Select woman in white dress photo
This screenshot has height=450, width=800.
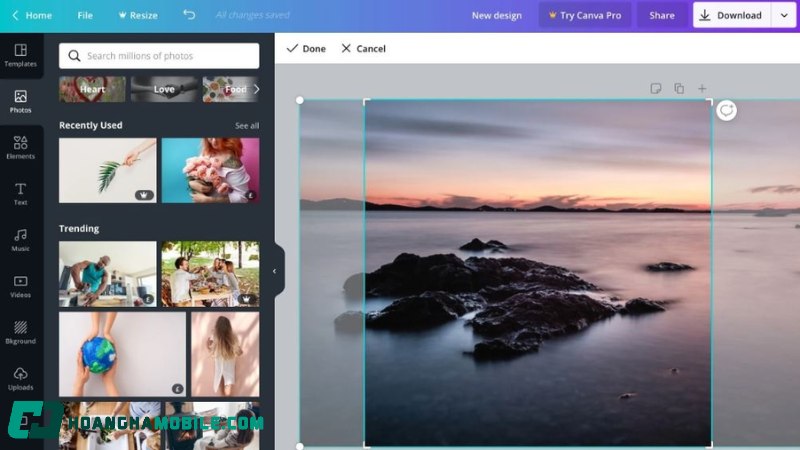pos(225,354)
